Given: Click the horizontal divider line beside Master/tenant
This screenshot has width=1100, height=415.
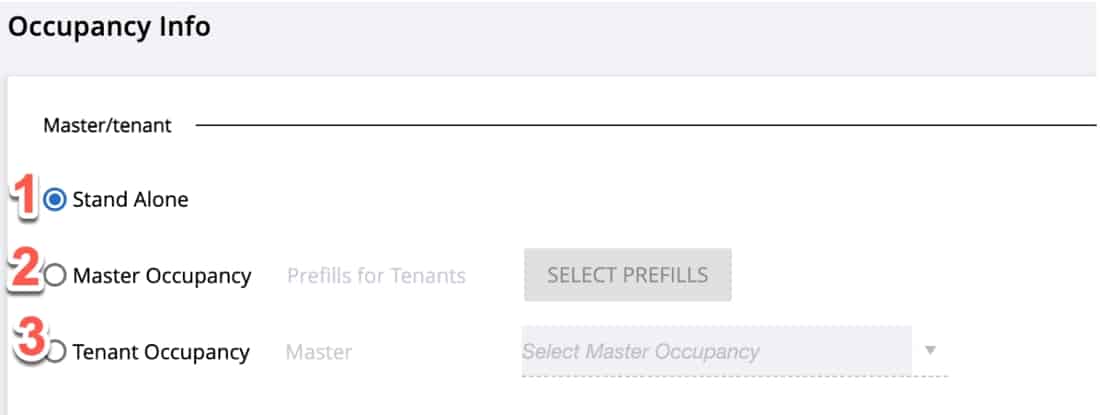Looking at the screenshot, I should pyautogui.click(x=640, y=126).
